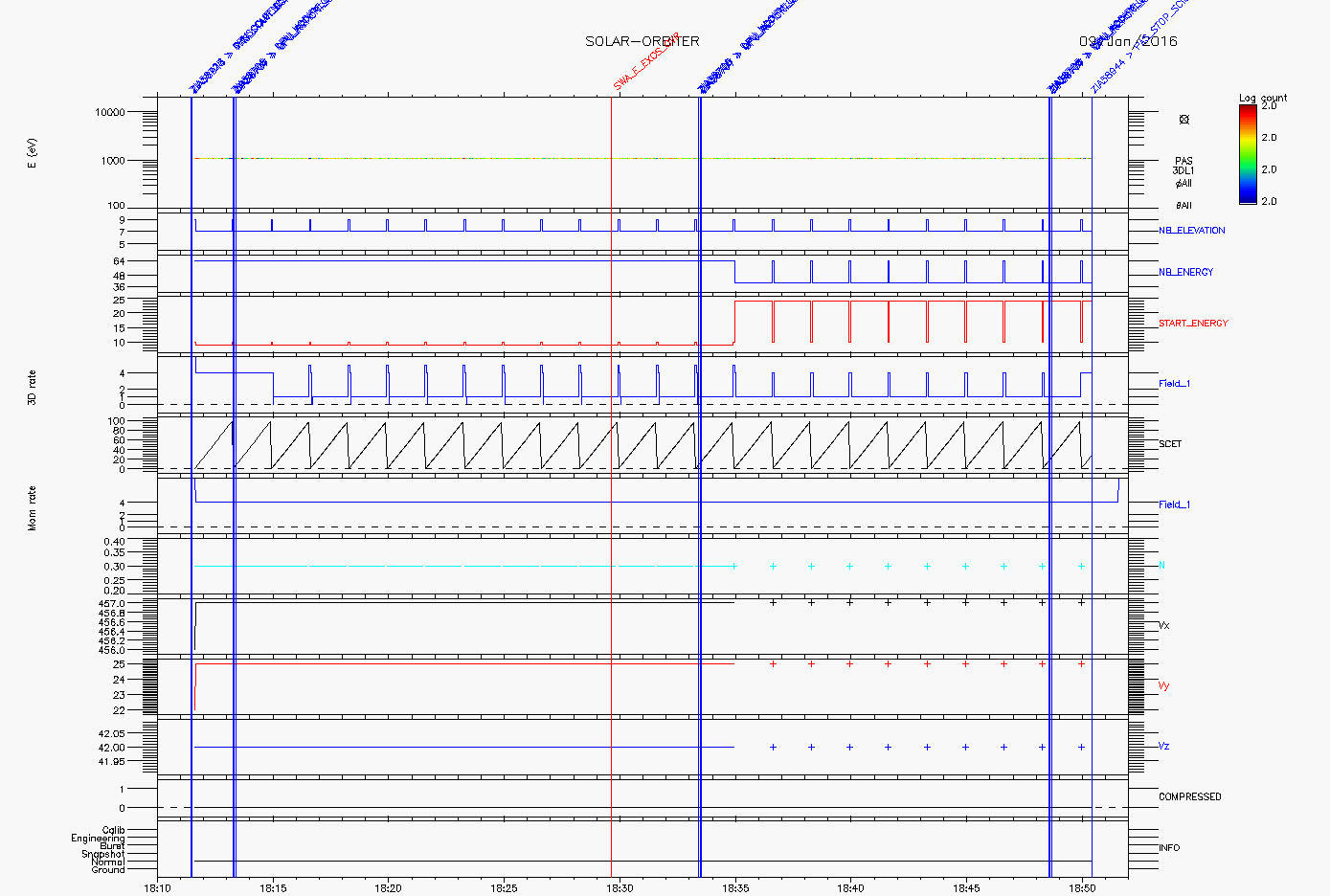This screenshot has width=1330, height=896.
Task: Click the 'COMPRESSED' panel label
Action: pyautogui.click(x=1190, y=797)
